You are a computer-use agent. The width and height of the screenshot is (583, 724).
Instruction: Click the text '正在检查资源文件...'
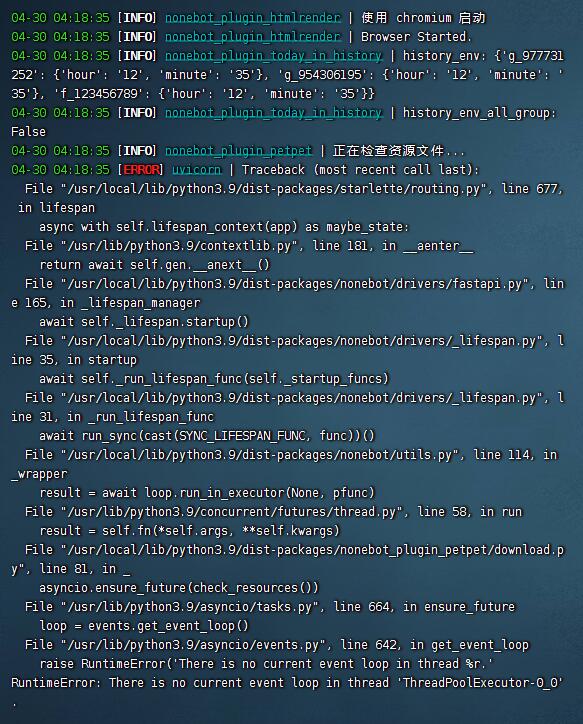pos(399,151)
